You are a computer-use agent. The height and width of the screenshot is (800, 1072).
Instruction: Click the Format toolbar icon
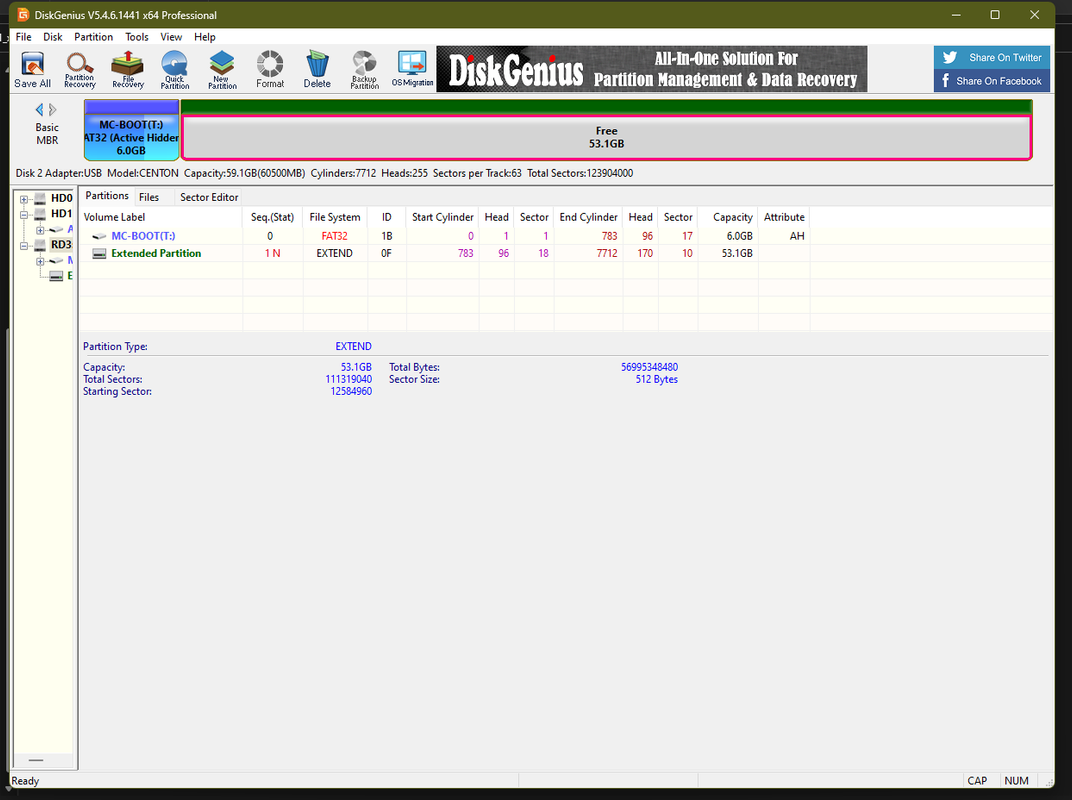tap(270, 70)
